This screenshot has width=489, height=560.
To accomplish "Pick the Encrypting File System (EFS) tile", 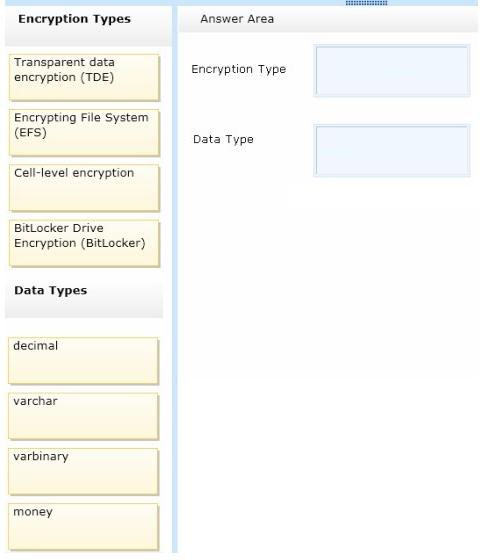I will click(84, 133).
